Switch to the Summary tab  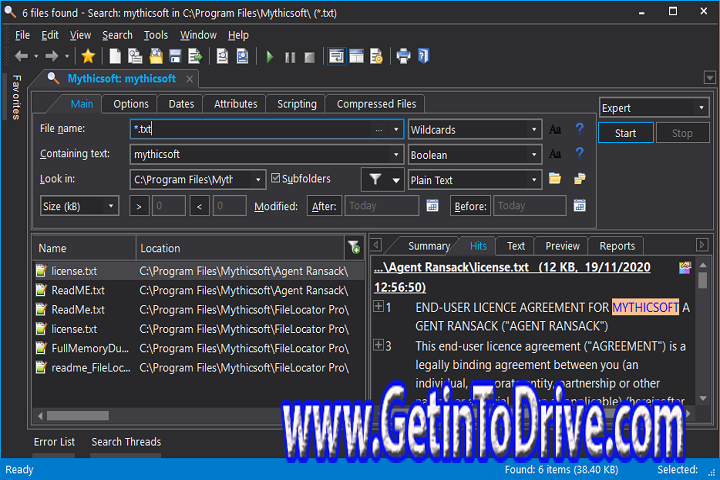(x=429, y=246)
